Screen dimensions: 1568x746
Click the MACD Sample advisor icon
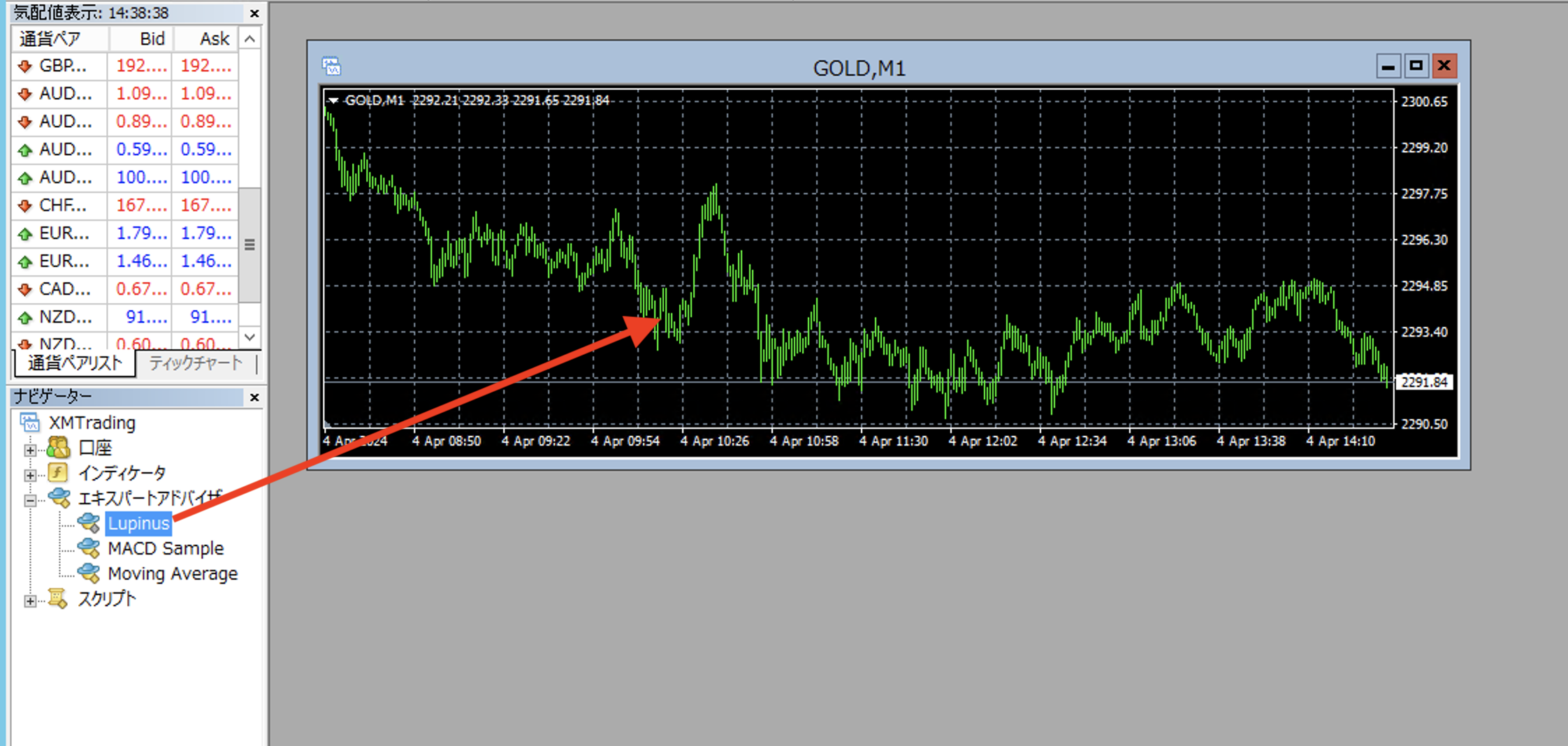[89, 548]
